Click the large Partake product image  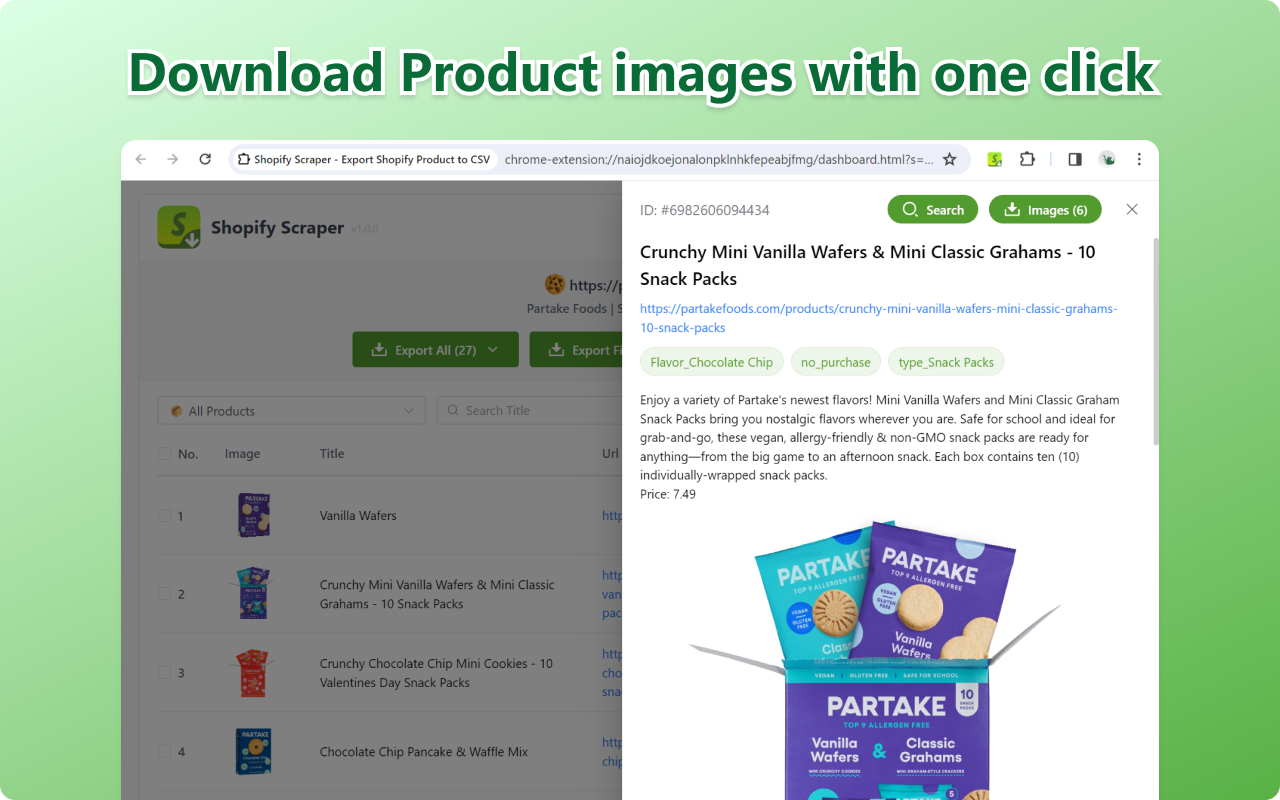(877, 660)
